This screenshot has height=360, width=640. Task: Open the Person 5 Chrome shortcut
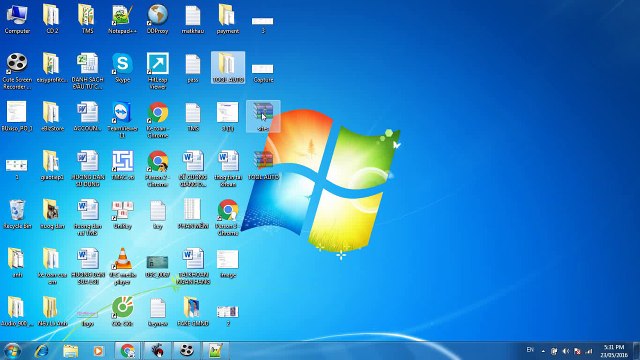[x=228, y=218]
